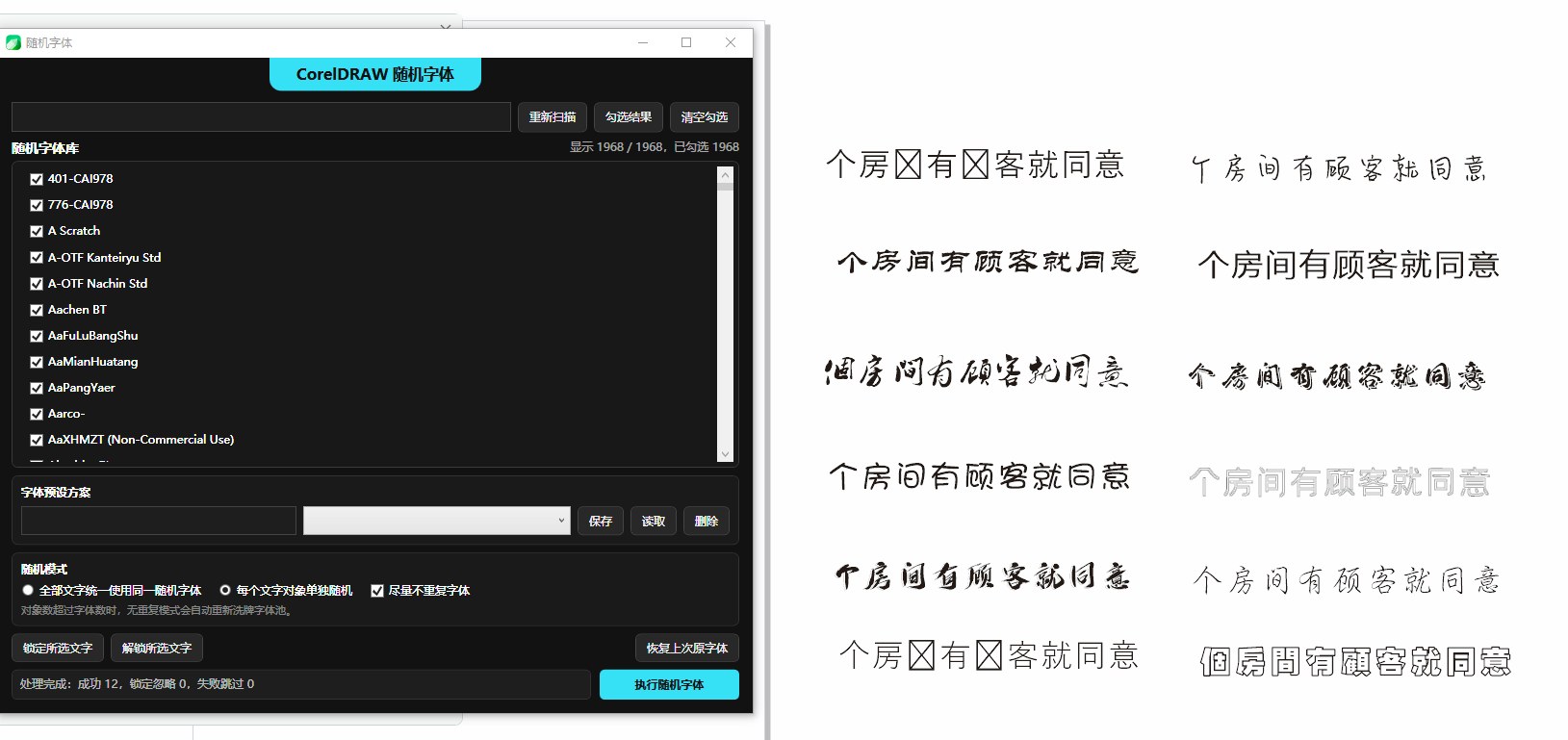Toggle the AaFuLuBangShu font checkbox
The image size is (1568, 740).
click(37, 336)
